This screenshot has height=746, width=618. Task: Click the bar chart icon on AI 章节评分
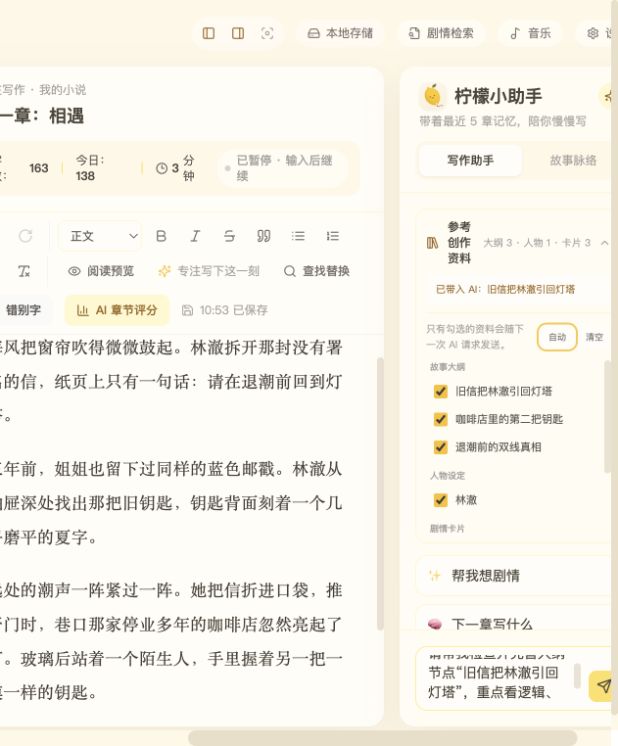(83, 310)
